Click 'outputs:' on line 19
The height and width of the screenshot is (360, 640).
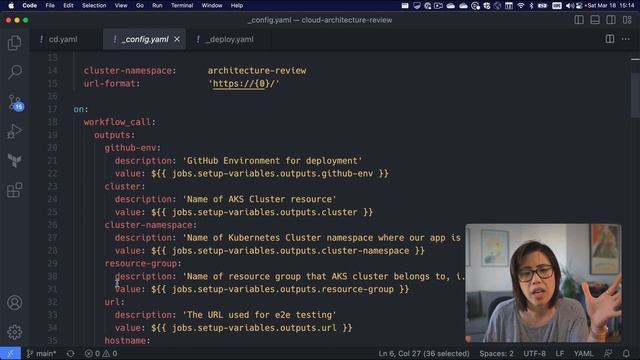point(114,135)
